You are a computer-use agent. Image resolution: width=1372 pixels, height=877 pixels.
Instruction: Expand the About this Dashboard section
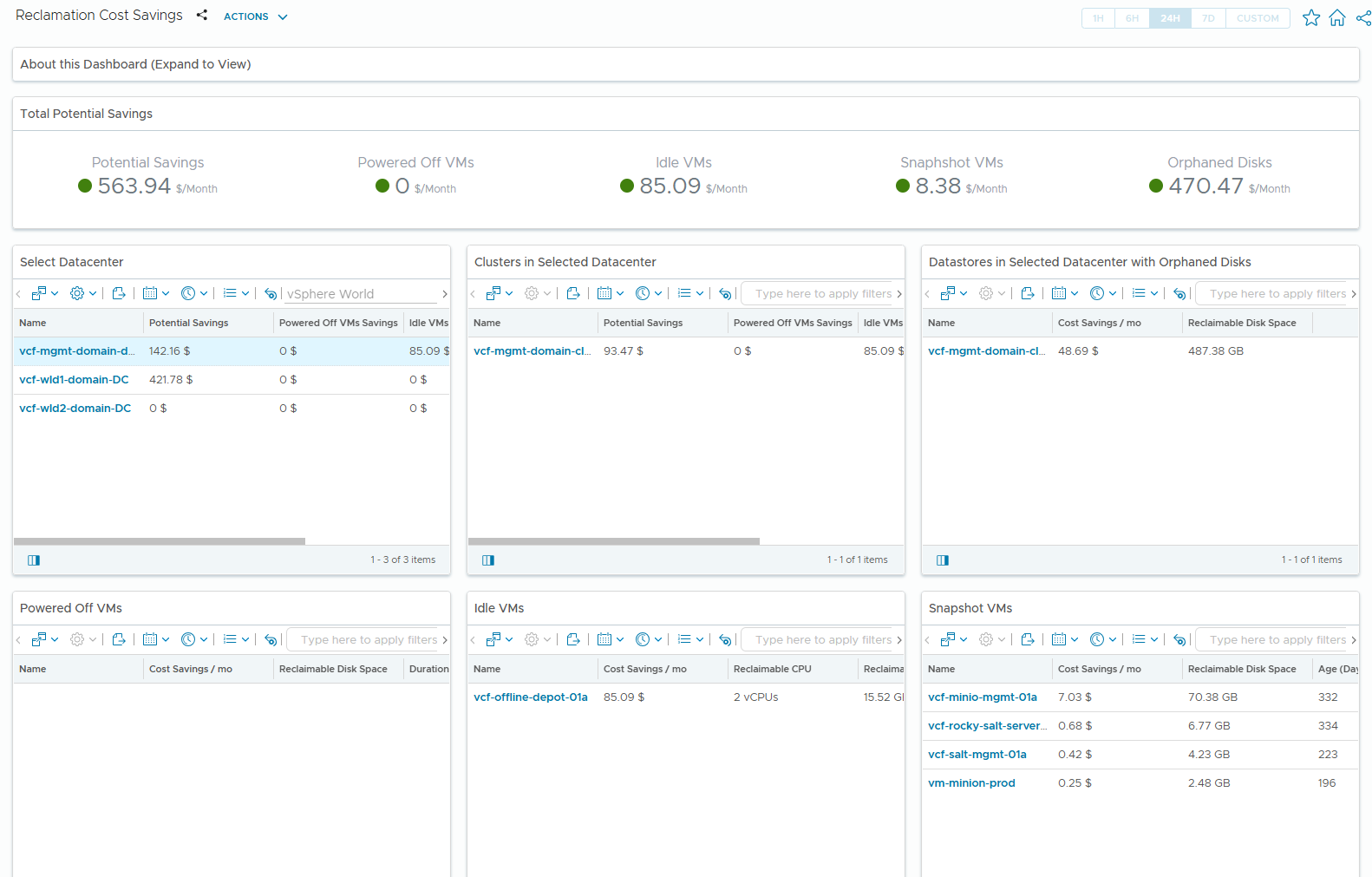685,64
